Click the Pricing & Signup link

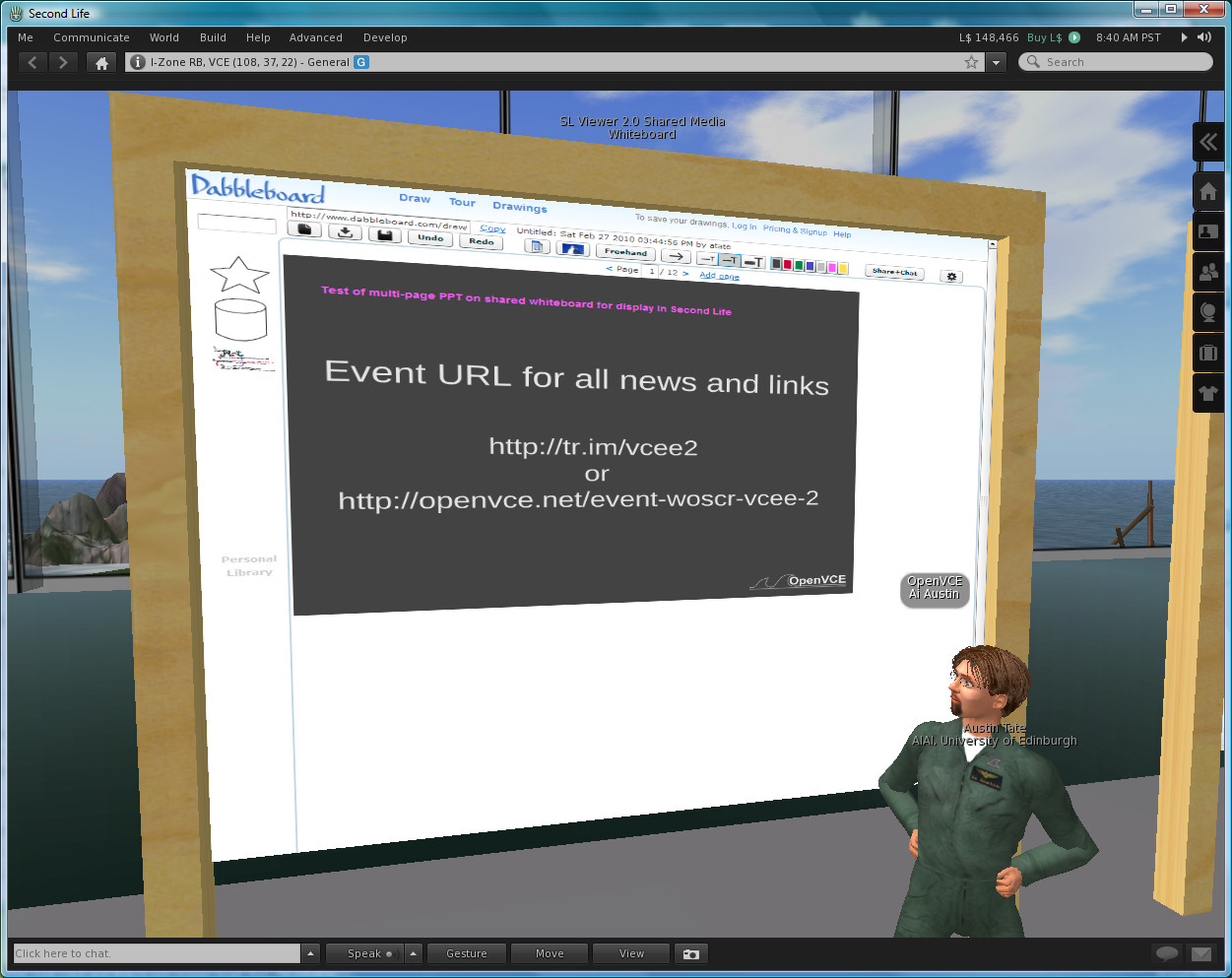pyautogui.click(x=795, y=230)
